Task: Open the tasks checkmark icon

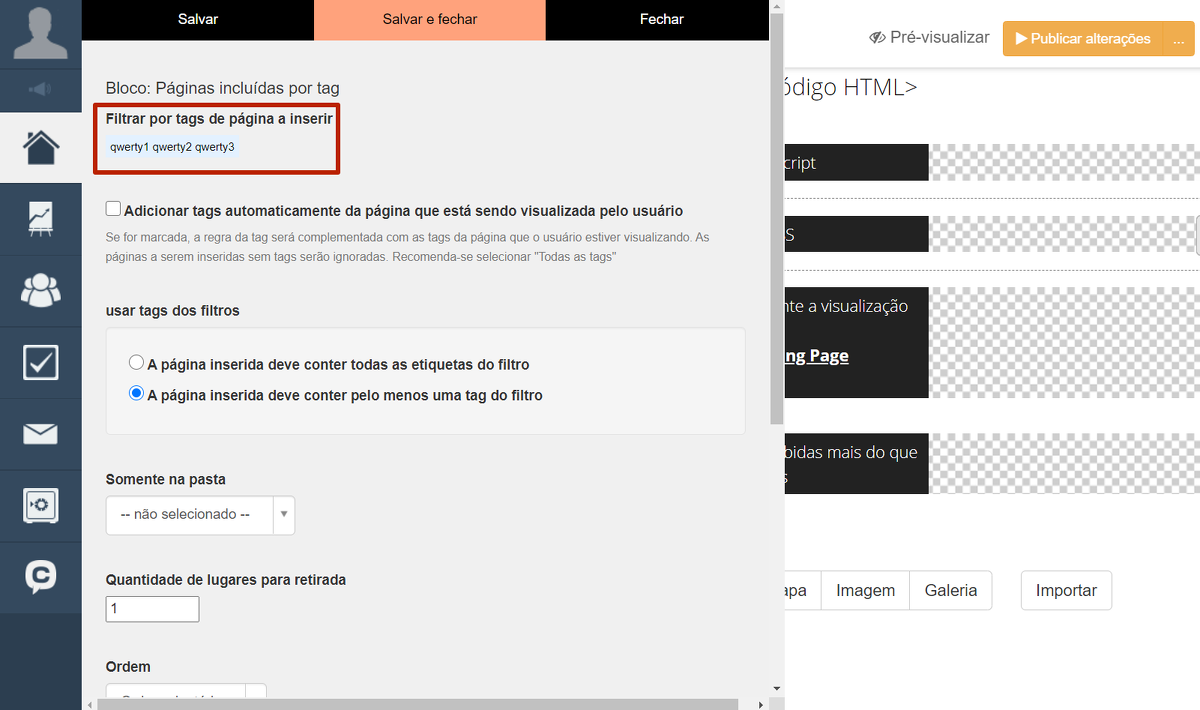Action: 40,362
